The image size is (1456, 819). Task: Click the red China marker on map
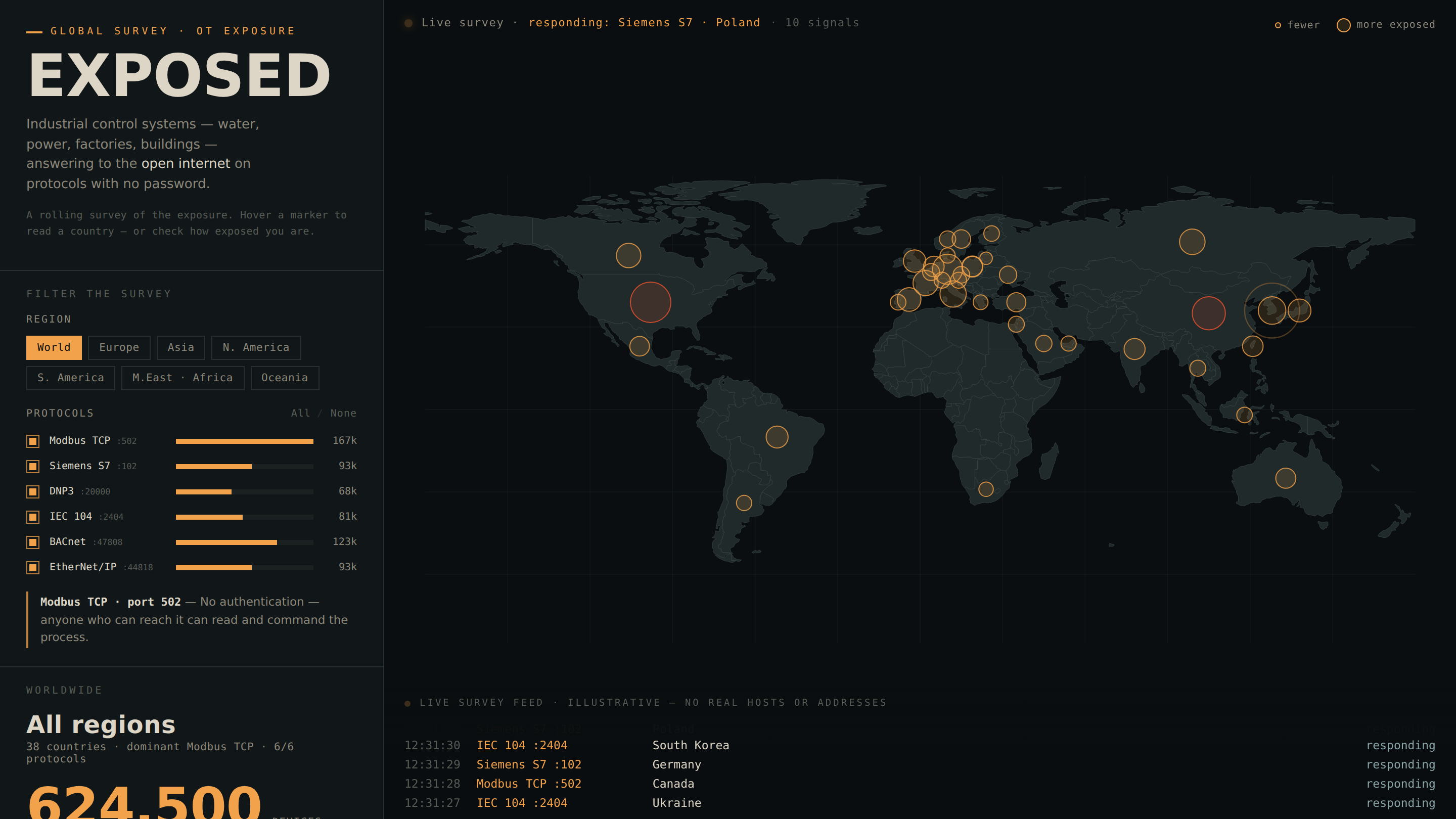[1208, 313]
